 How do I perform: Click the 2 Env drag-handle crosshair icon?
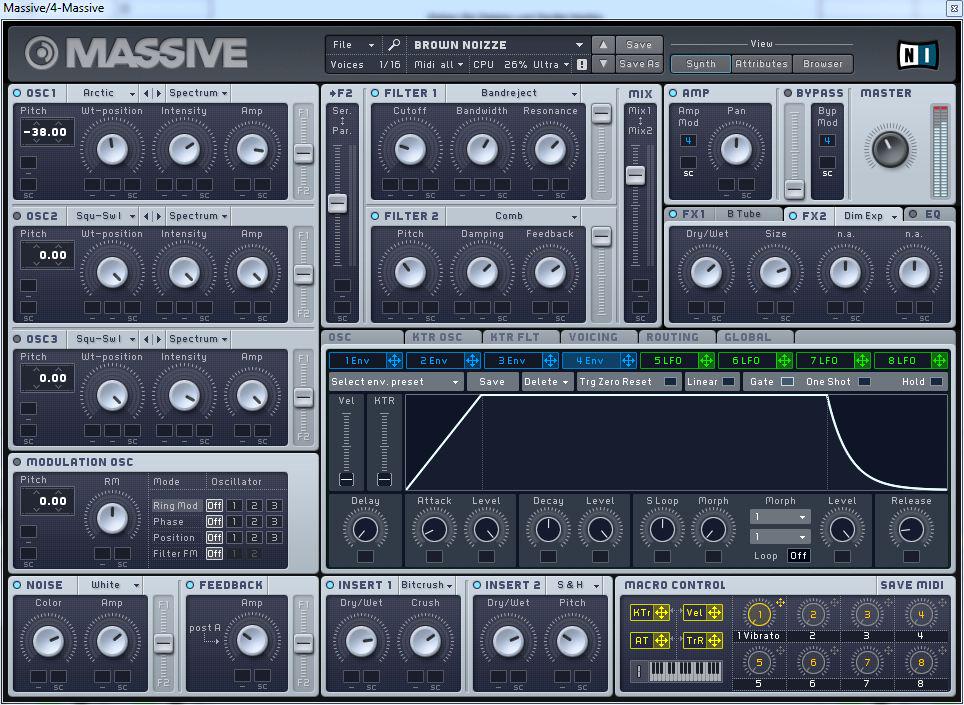coord(472,361)
